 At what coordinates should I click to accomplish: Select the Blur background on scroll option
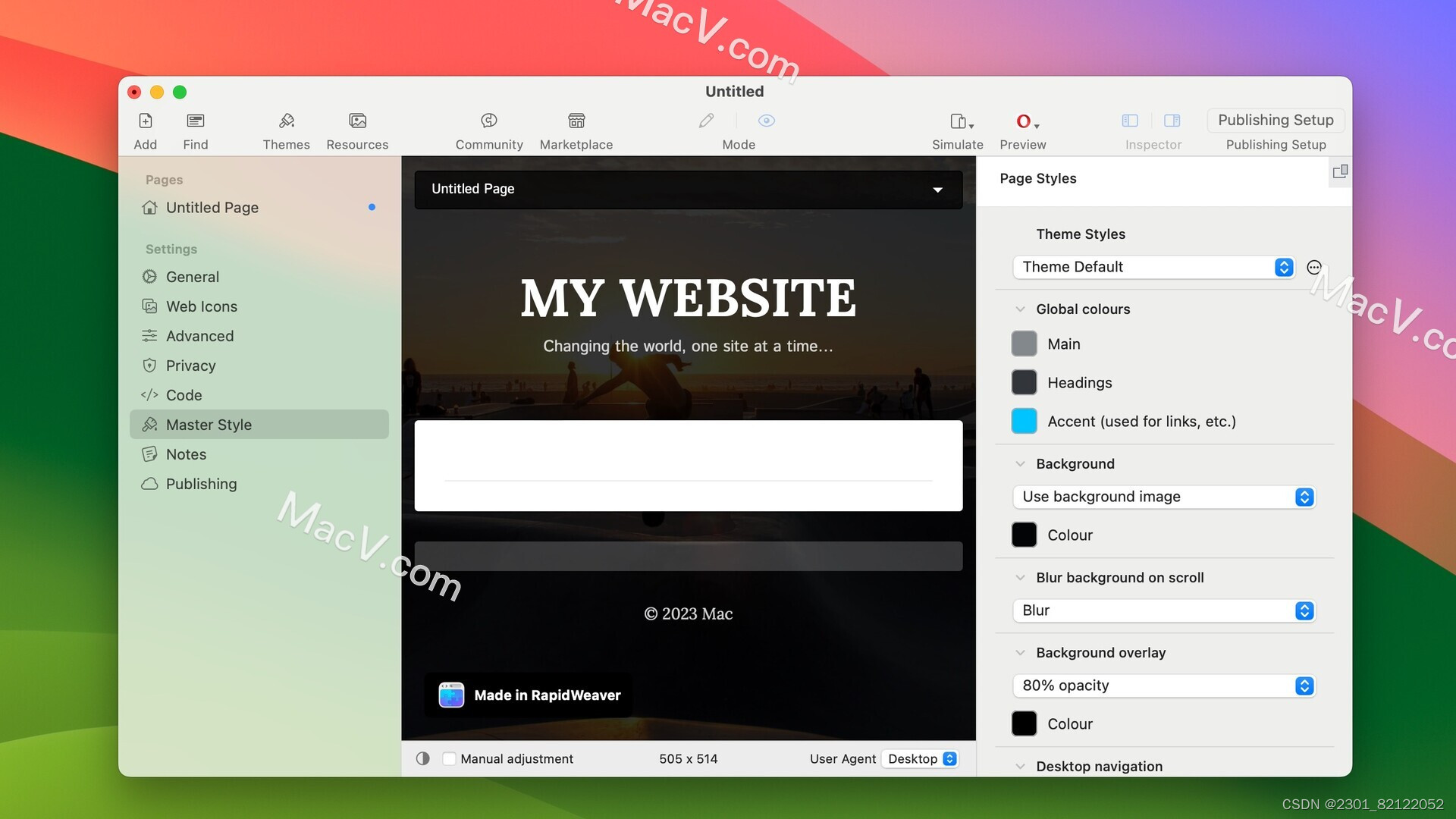click(x=1163, y=610)
